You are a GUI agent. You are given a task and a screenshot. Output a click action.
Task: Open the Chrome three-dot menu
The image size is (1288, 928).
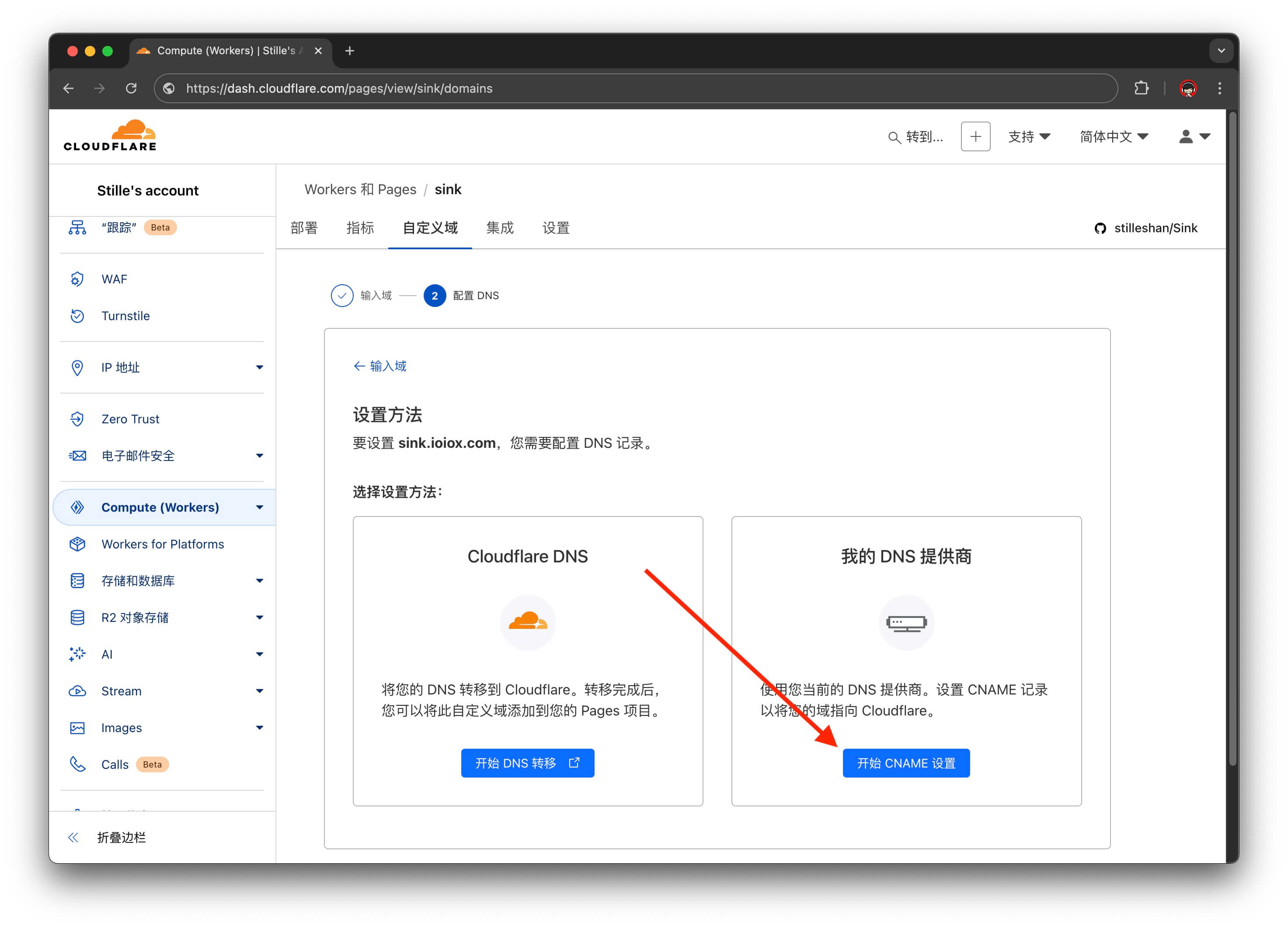[x=1219, y=88]
